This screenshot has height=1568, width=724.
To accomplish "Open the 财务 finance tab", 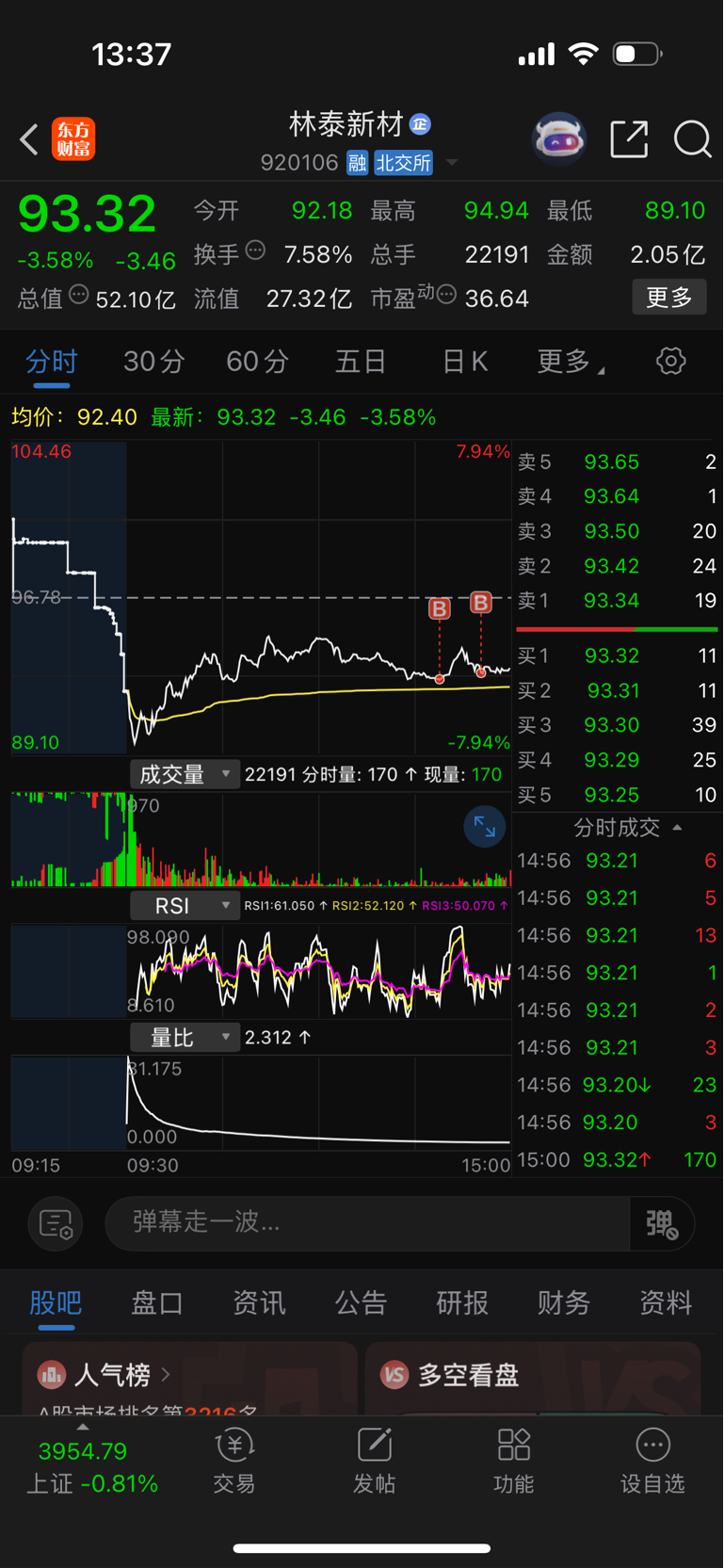I will pyautogui.click(x=564, y=1302).
